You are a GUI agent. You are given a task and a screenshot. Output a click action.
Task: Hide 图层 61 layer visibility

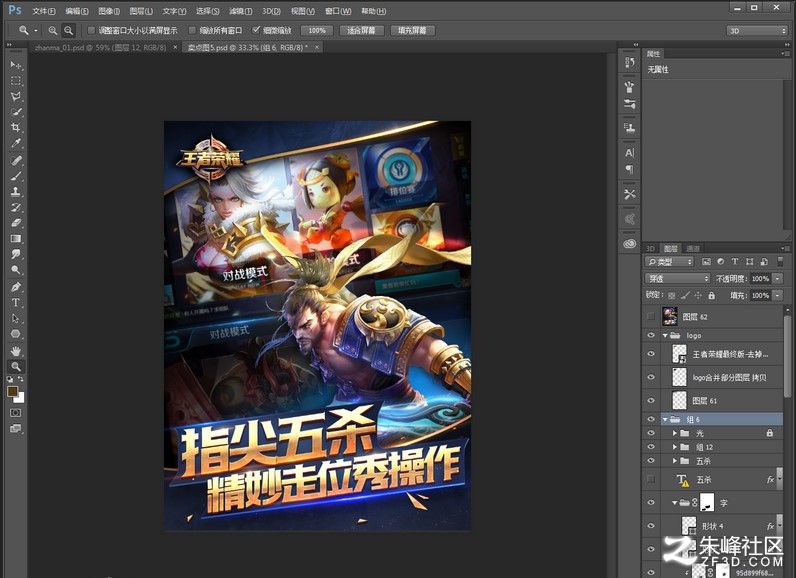pos(651,400)
